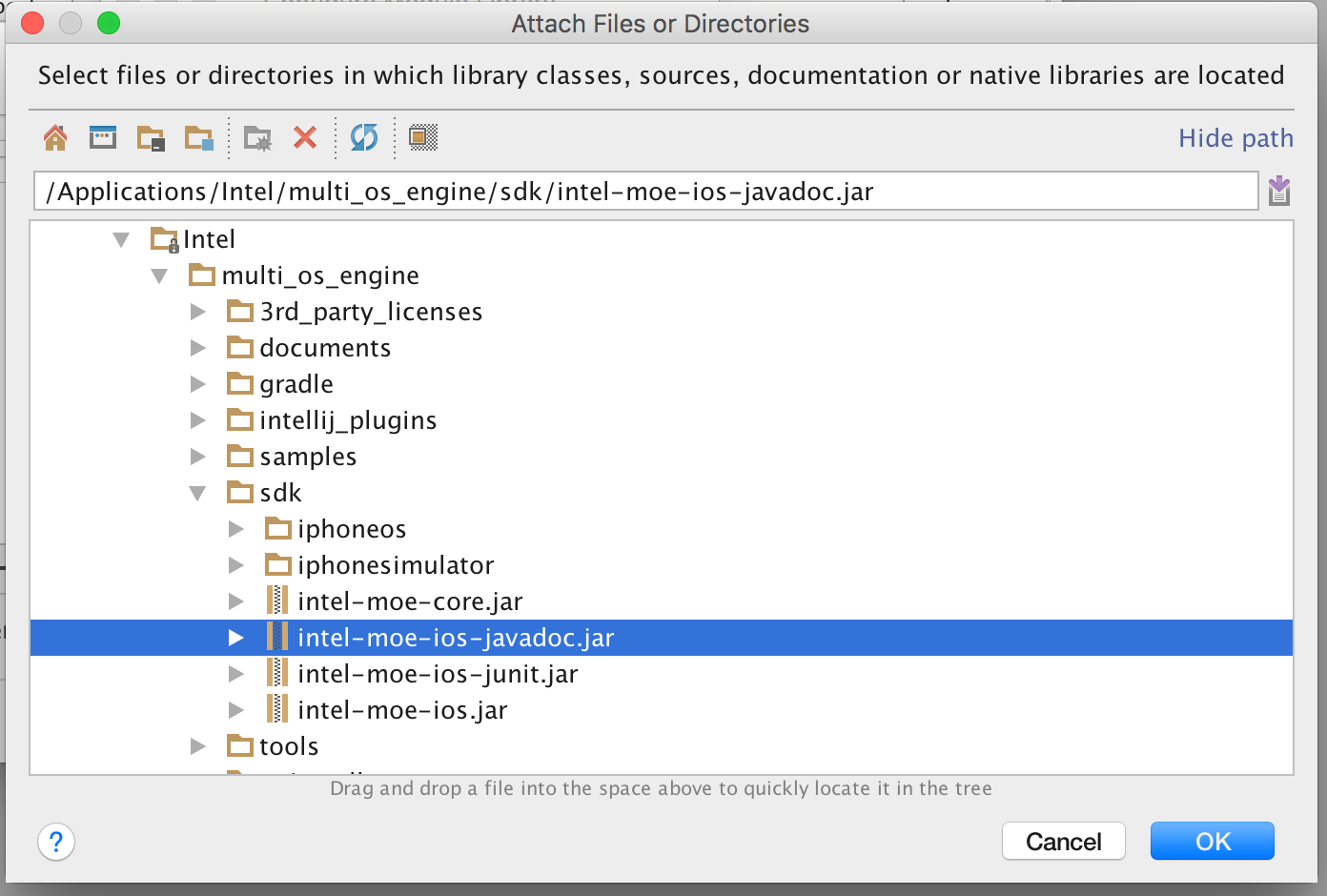The image size is (1327, 896).
Task: Close the Attach Files dialog window
Action: [32, 24]
